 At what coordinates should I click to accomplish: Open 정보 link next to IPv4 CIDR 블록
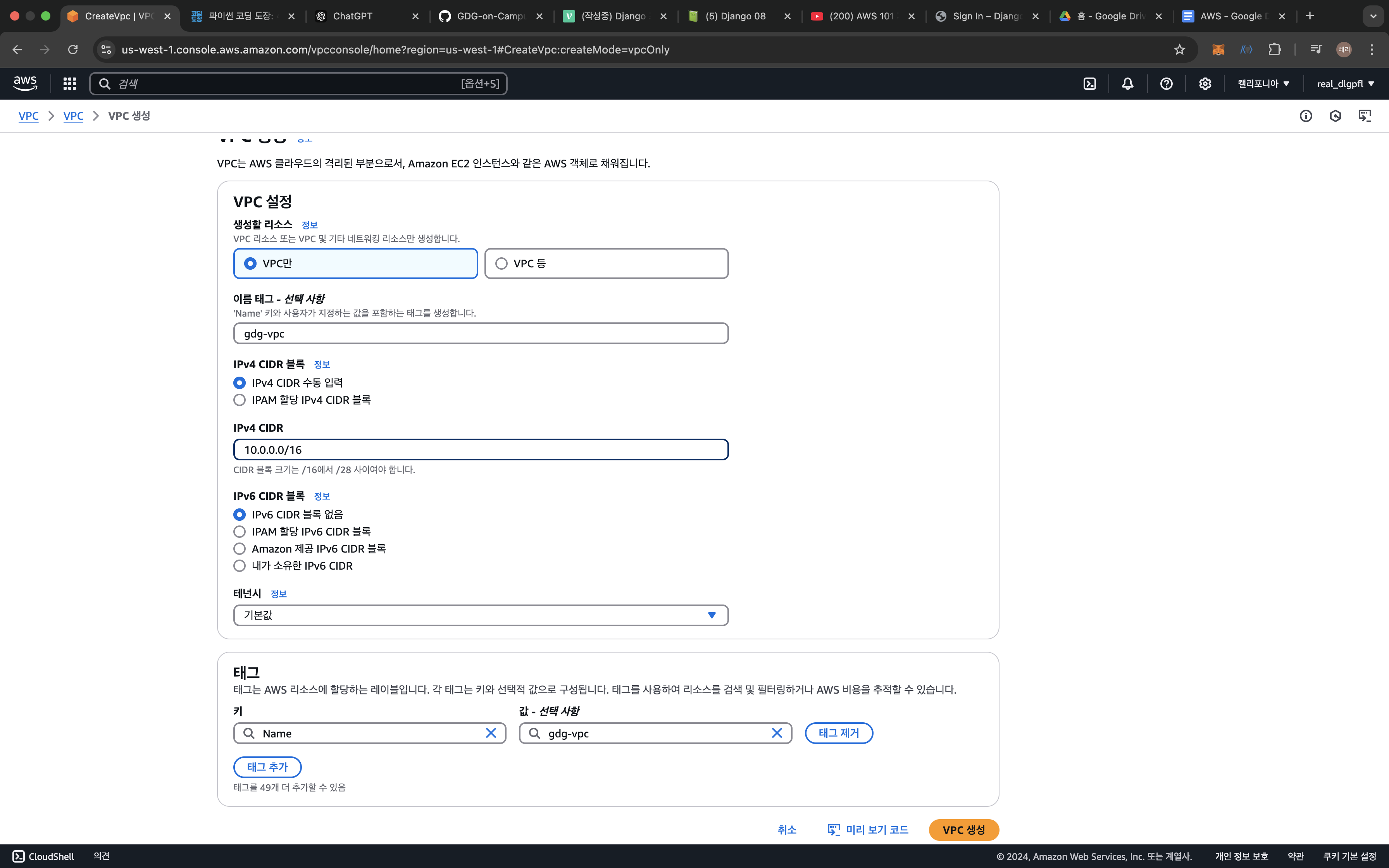coord(322,365)
